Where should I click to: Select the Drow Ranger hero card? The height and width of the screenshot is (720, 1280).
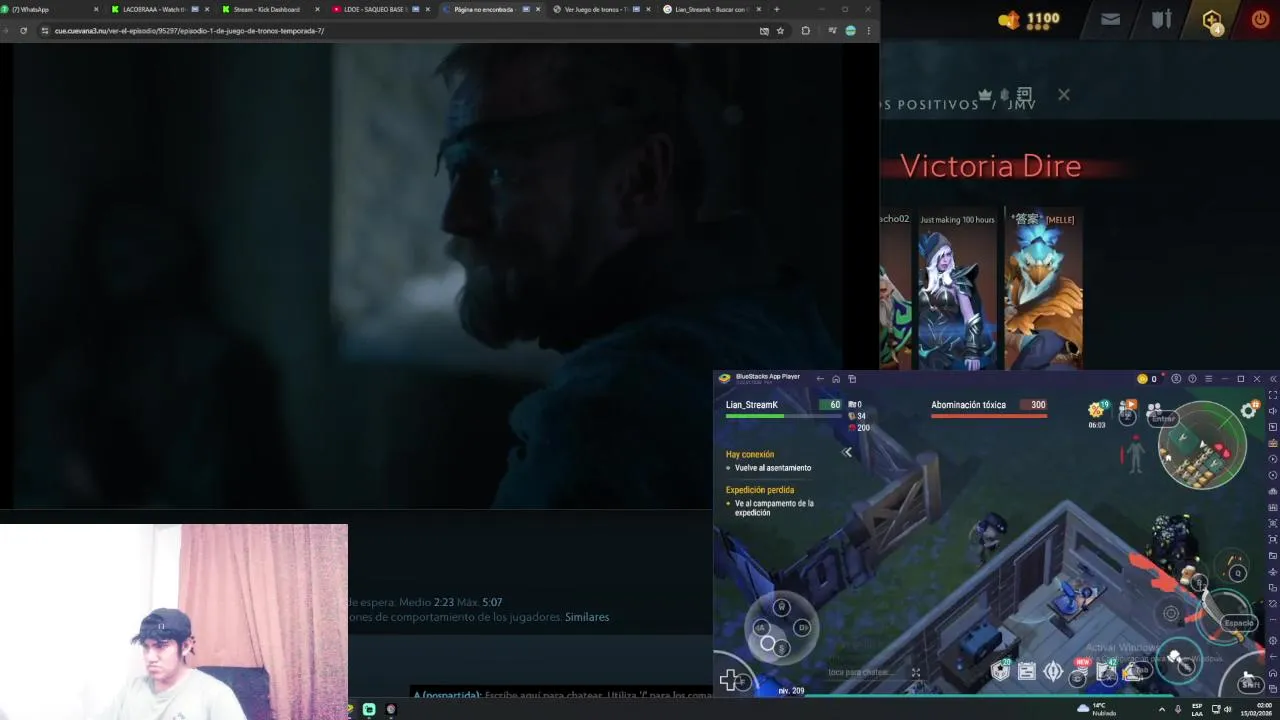click(x=957, y=290)
